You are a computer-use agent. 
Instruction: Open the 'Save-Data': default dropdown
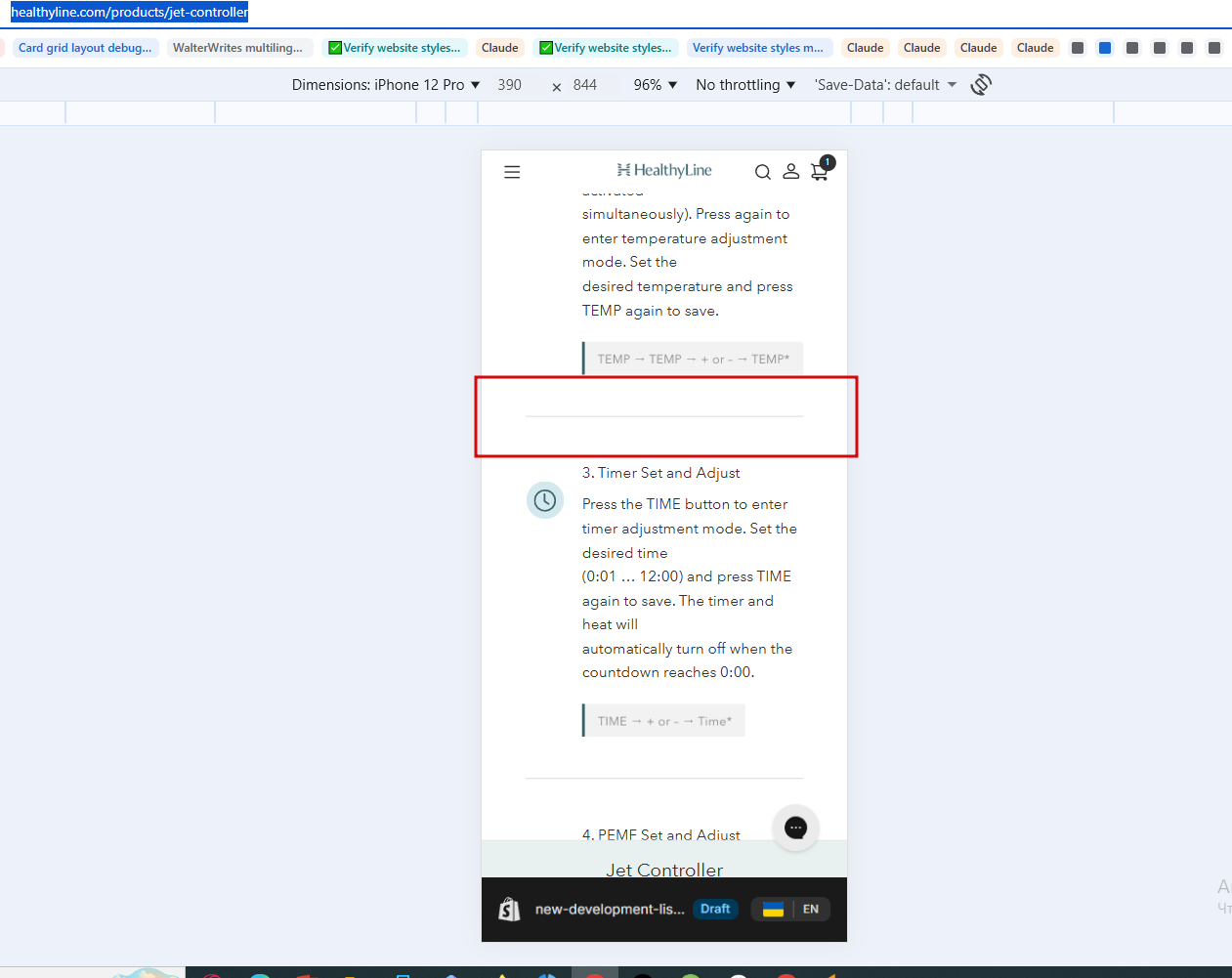tap(886, 85)
